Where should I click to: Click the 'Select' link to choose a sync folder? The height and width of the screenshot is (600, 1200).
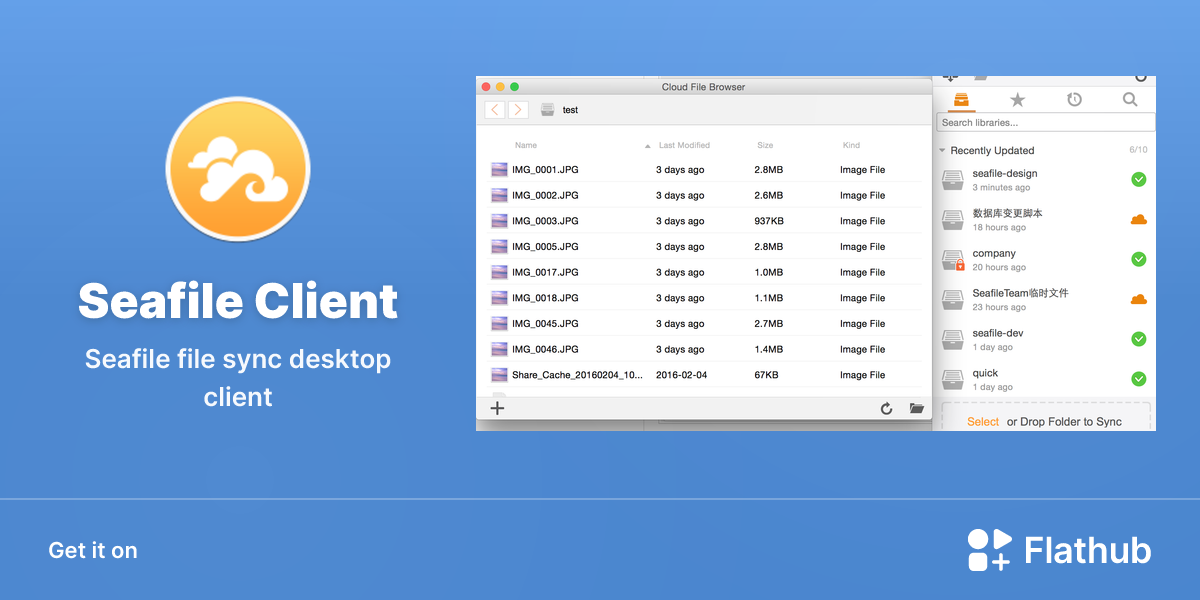[983, 422]
